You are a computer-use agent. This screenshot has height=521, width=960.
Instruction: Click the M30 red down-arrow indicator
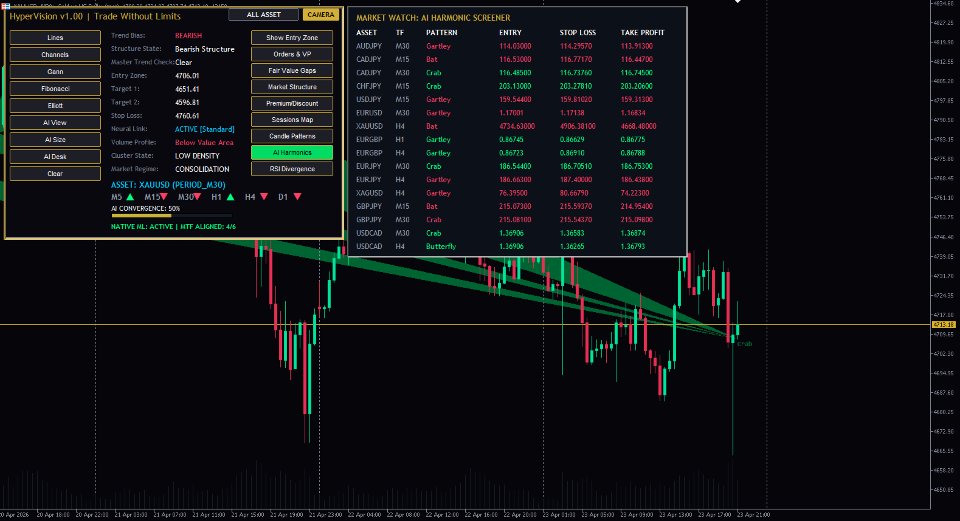[197, 197]
